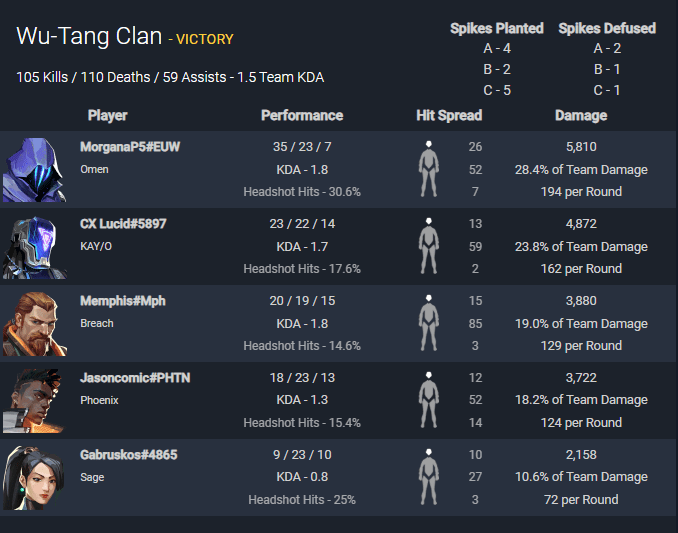Image resolution: width=678 pixels, height=533 pixels.
Task: Click the Phoenix agent portrait
Action: 35,401
